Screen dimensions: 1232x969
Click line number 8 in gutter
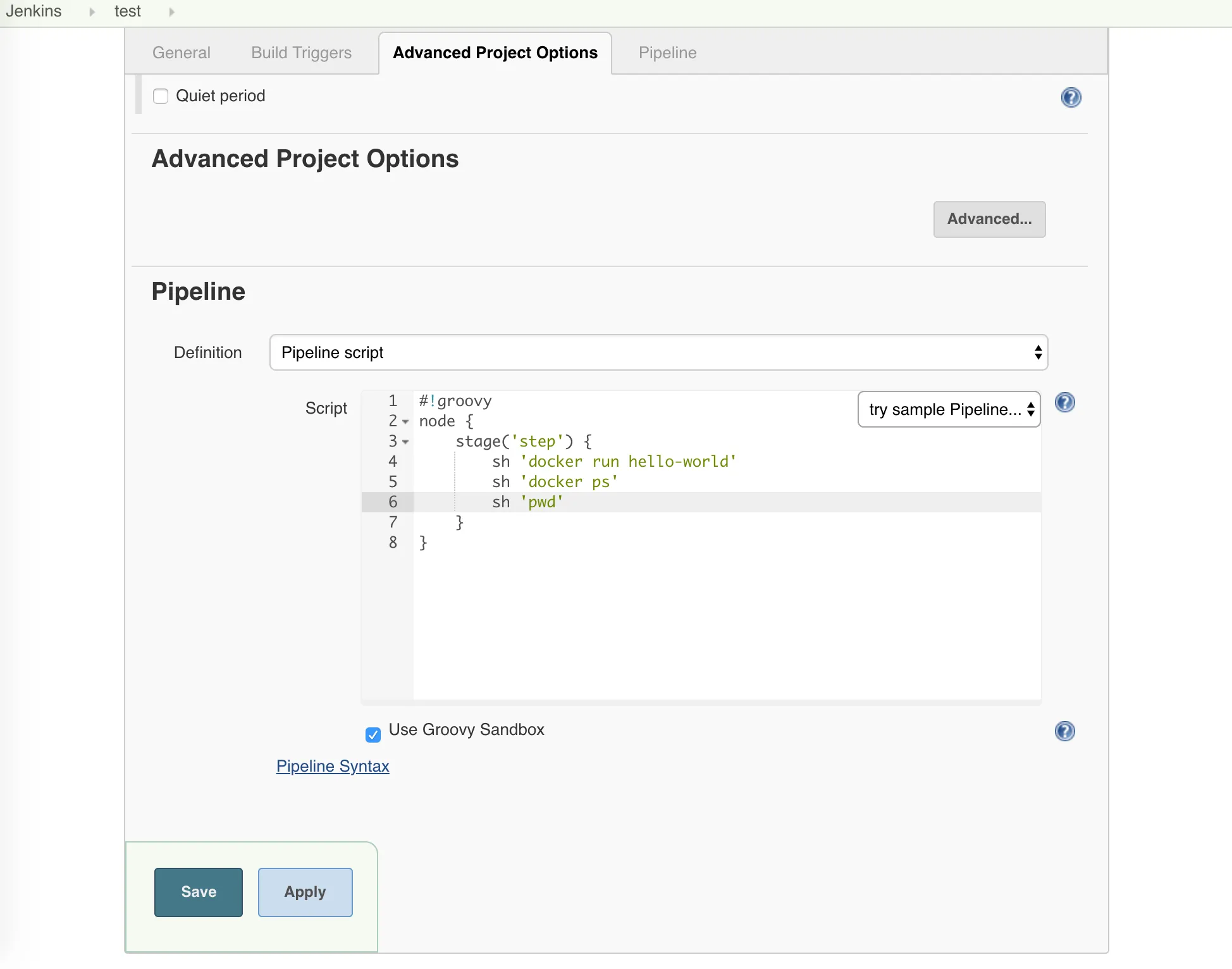pyautogui.click(x=393, y=543)
